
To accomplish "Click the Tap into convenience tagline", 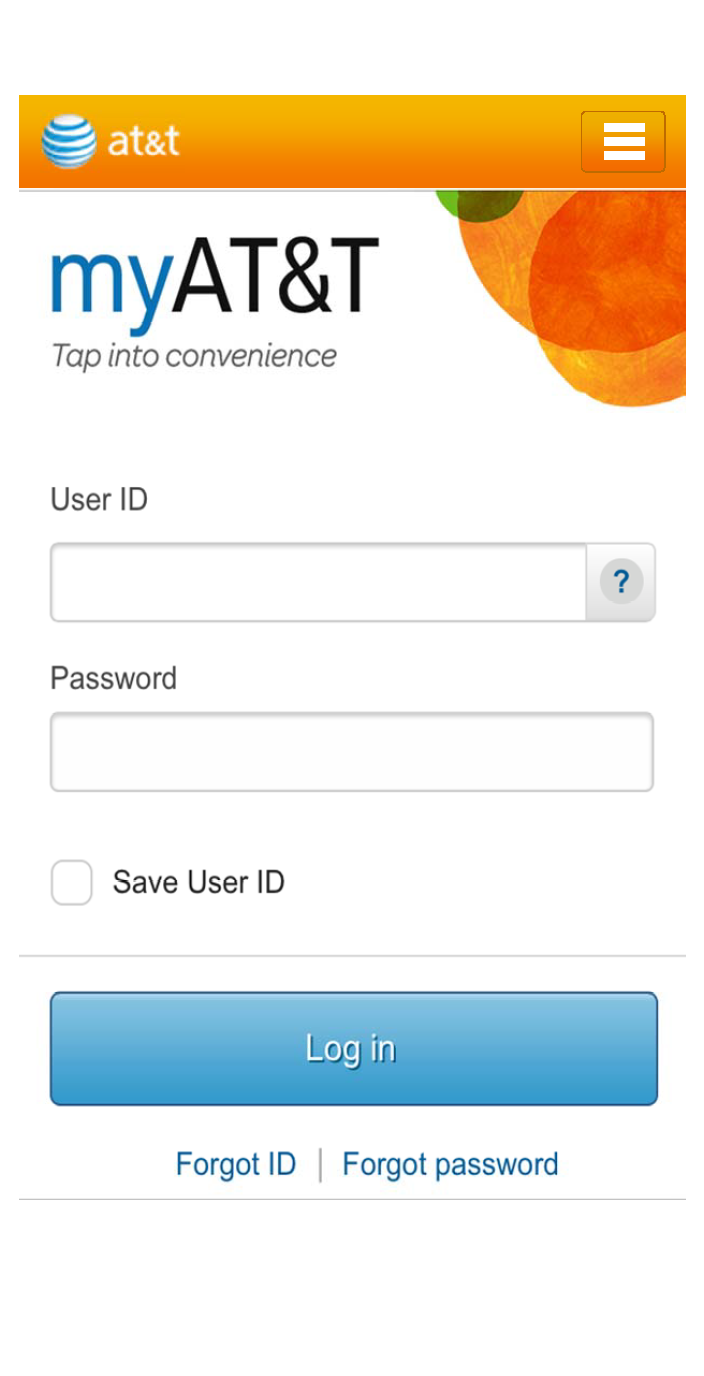I will [194, 356].
